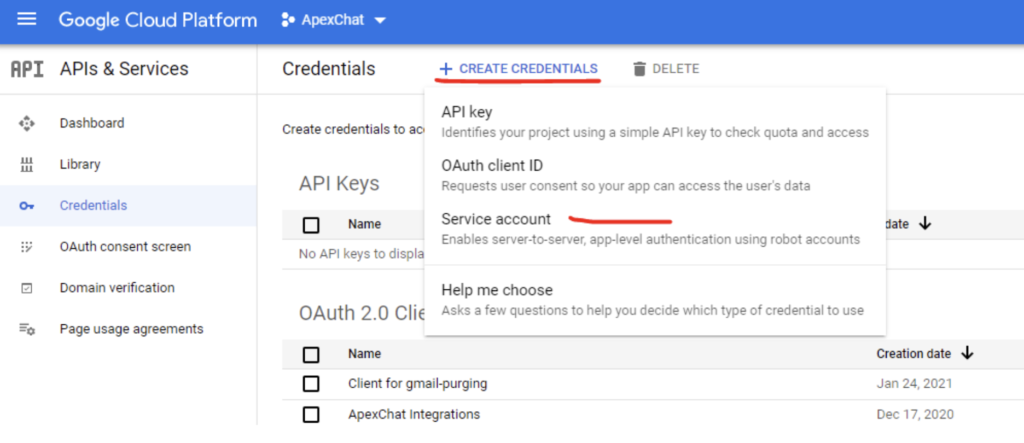Viewport: 1024px width, 443px height.
Task: Open Page usage agreements
Action: point(129,329)
